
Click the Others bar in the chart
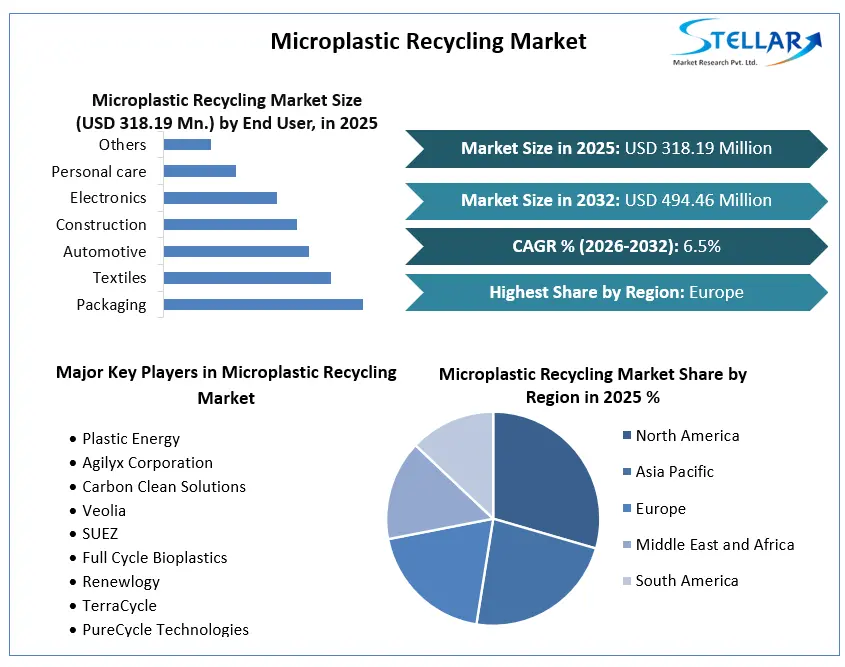tap(187, 144)
